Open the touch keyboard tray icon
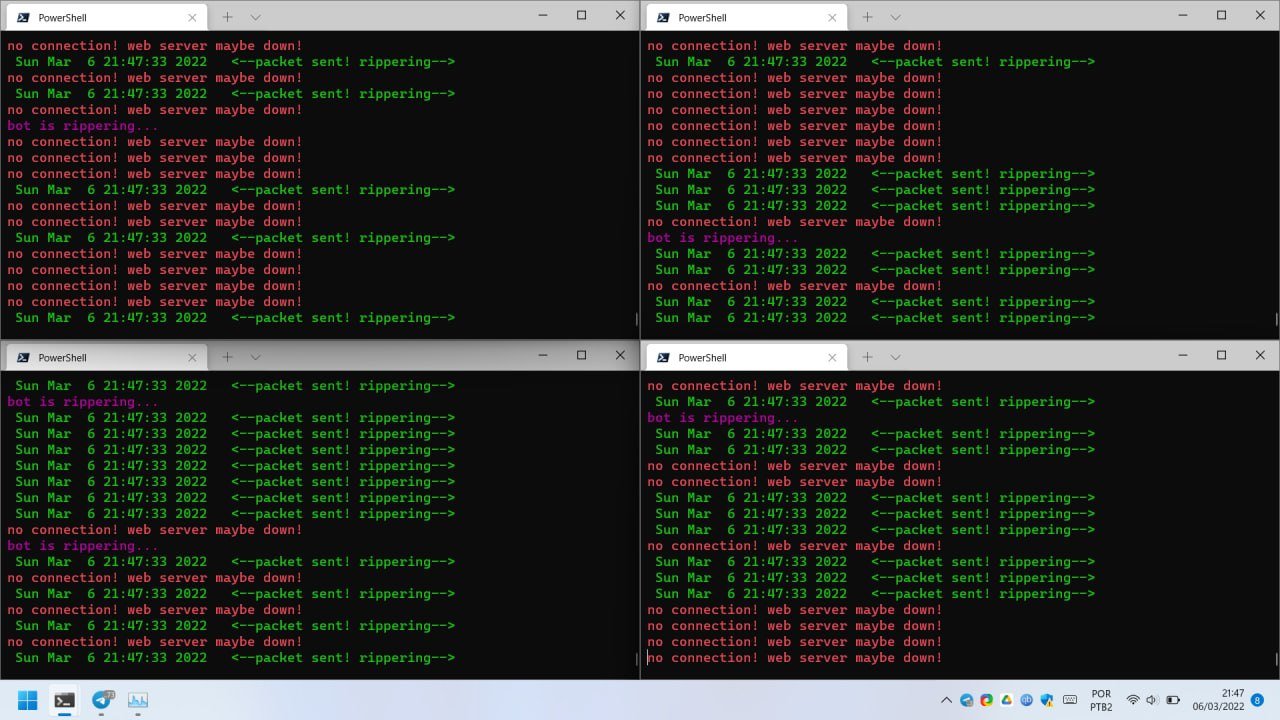 pos(1070,700)
